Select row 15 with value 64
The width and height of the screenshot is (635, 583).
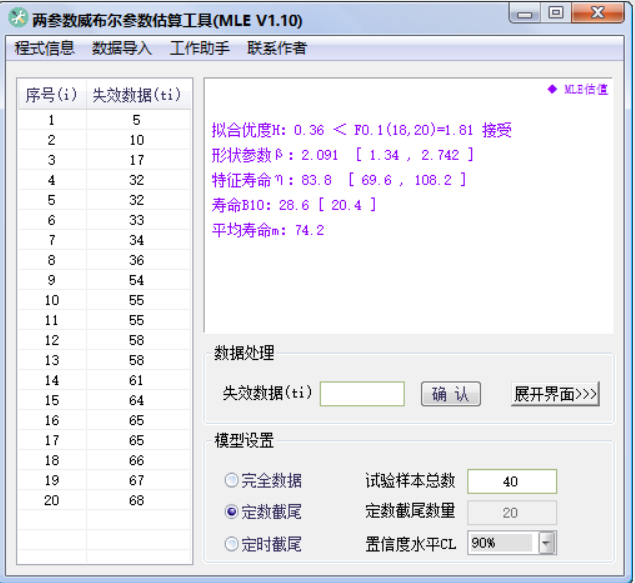104,400
